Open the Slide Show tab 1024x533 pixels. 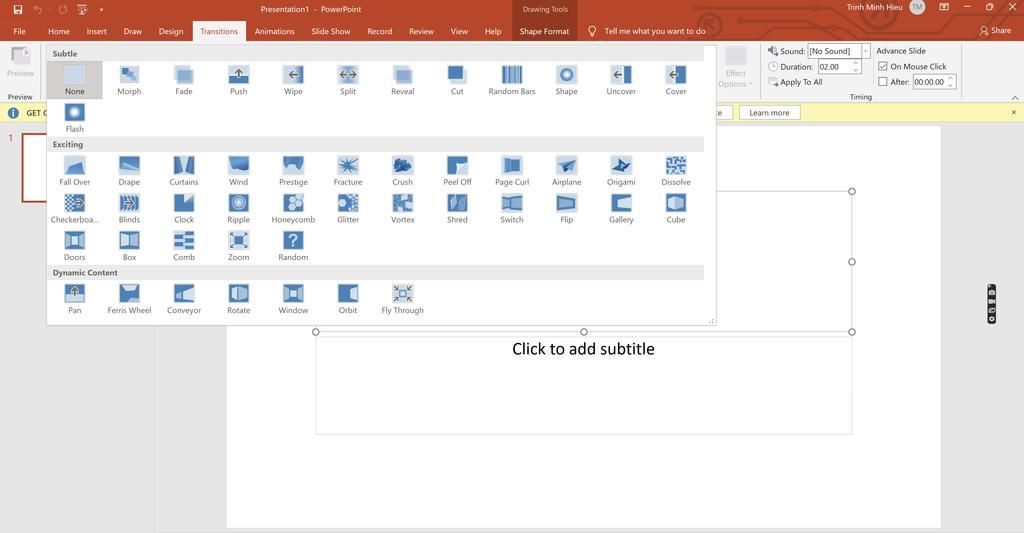(x=331, y=31)
